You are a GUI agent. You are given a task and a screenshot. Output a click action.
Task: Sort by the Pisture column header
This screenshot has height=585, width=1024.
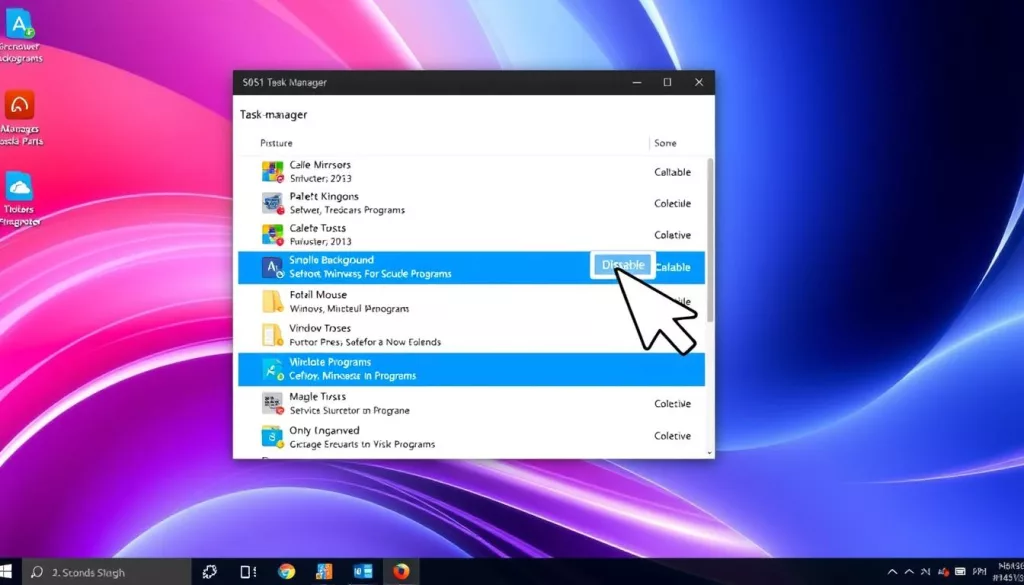tap(276, 143)
